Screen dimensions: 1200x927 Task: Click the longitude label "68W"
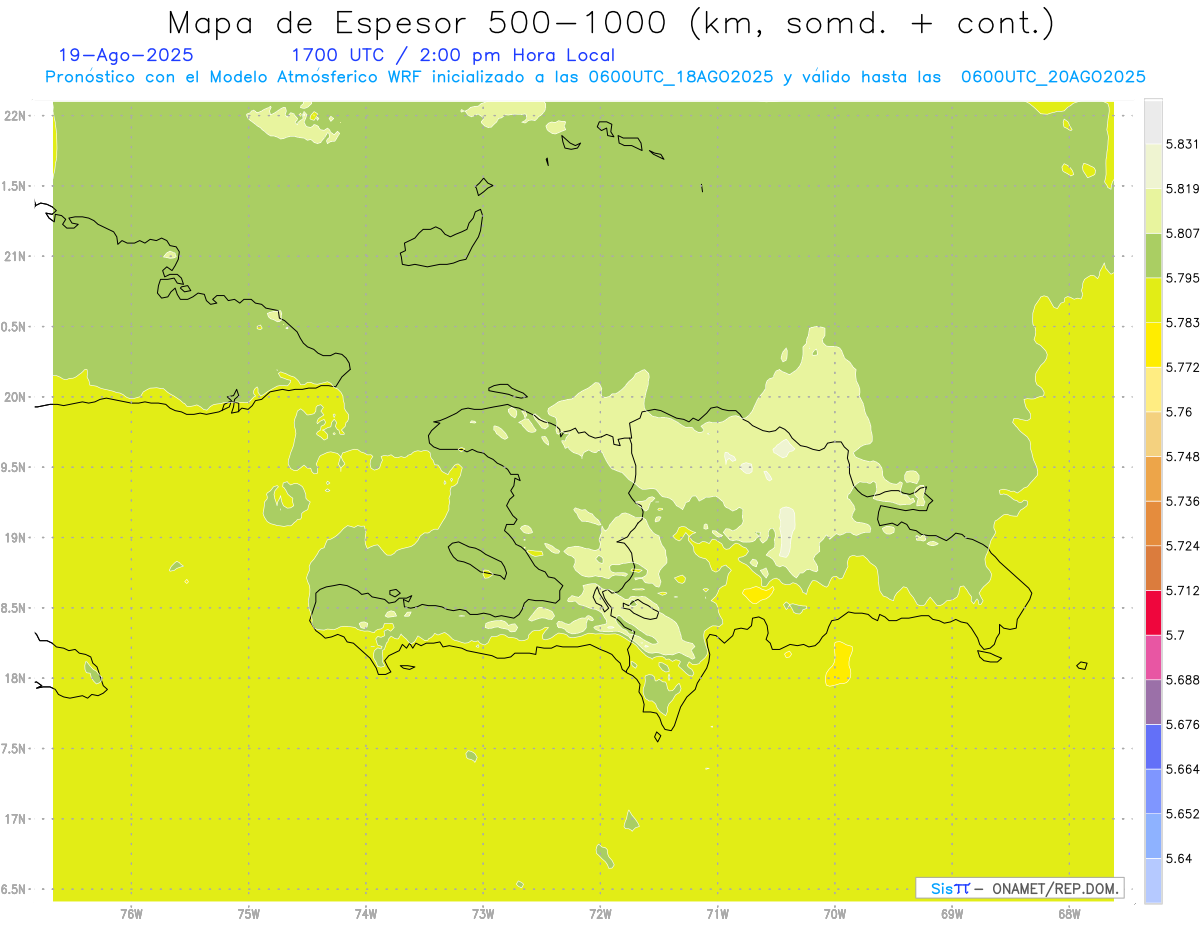pyautogui.click(x=1069, y=914)
